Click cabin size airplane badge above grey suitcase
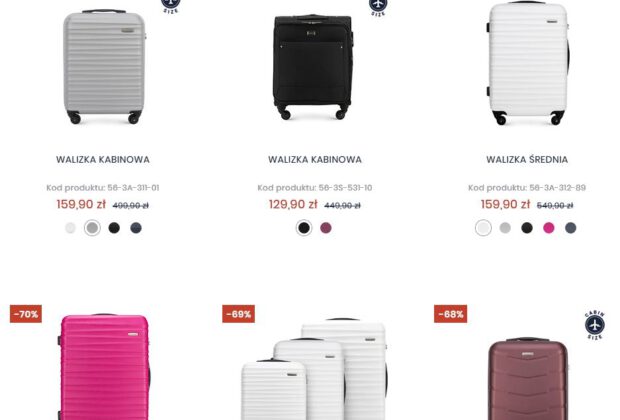Viewport: 620px width, 420px height. pyautogui.click(x=171, y=6)
